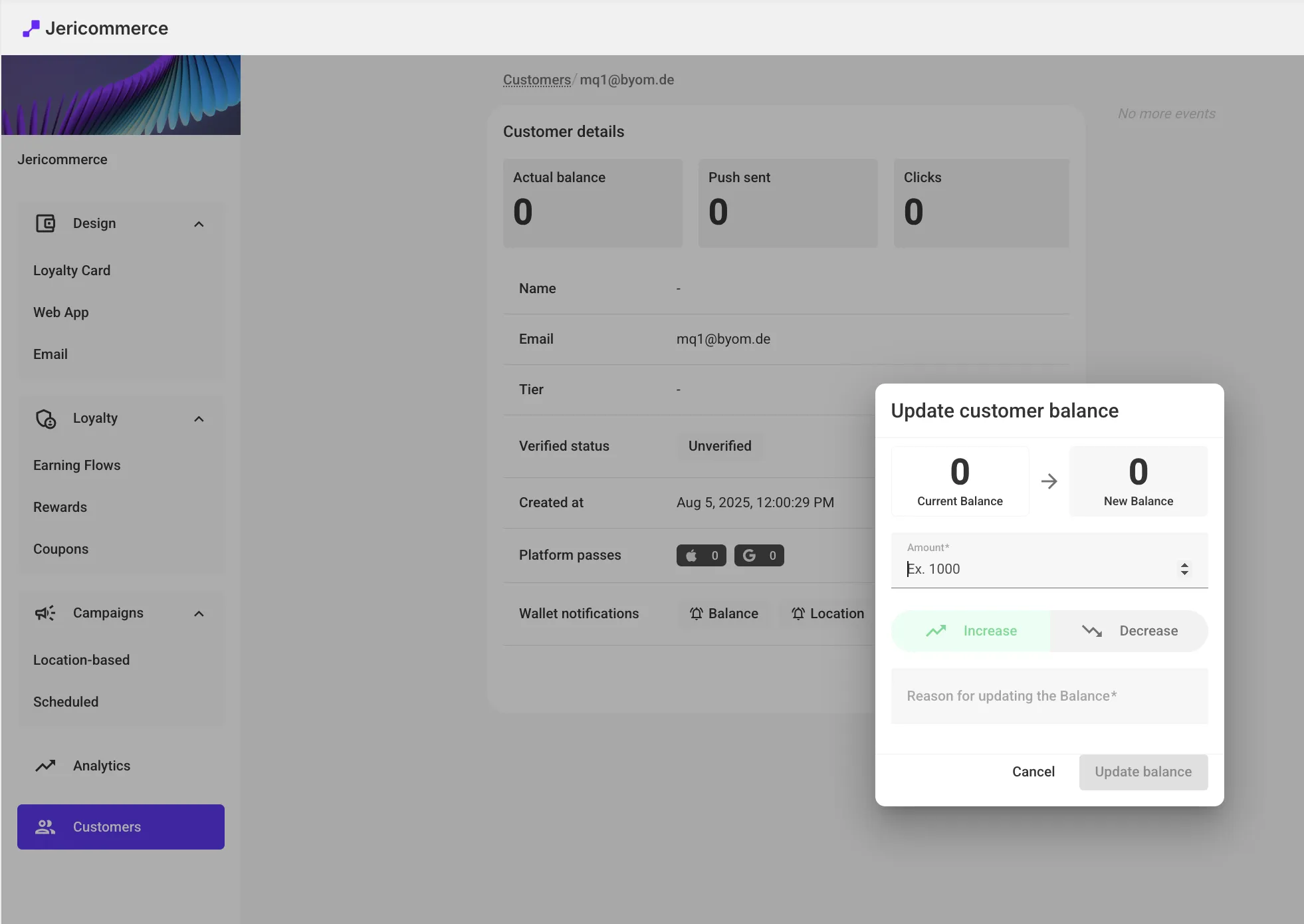The image size is (1304, 924).
Task: Select the Decrease balance option
Action: (1129, 631)
